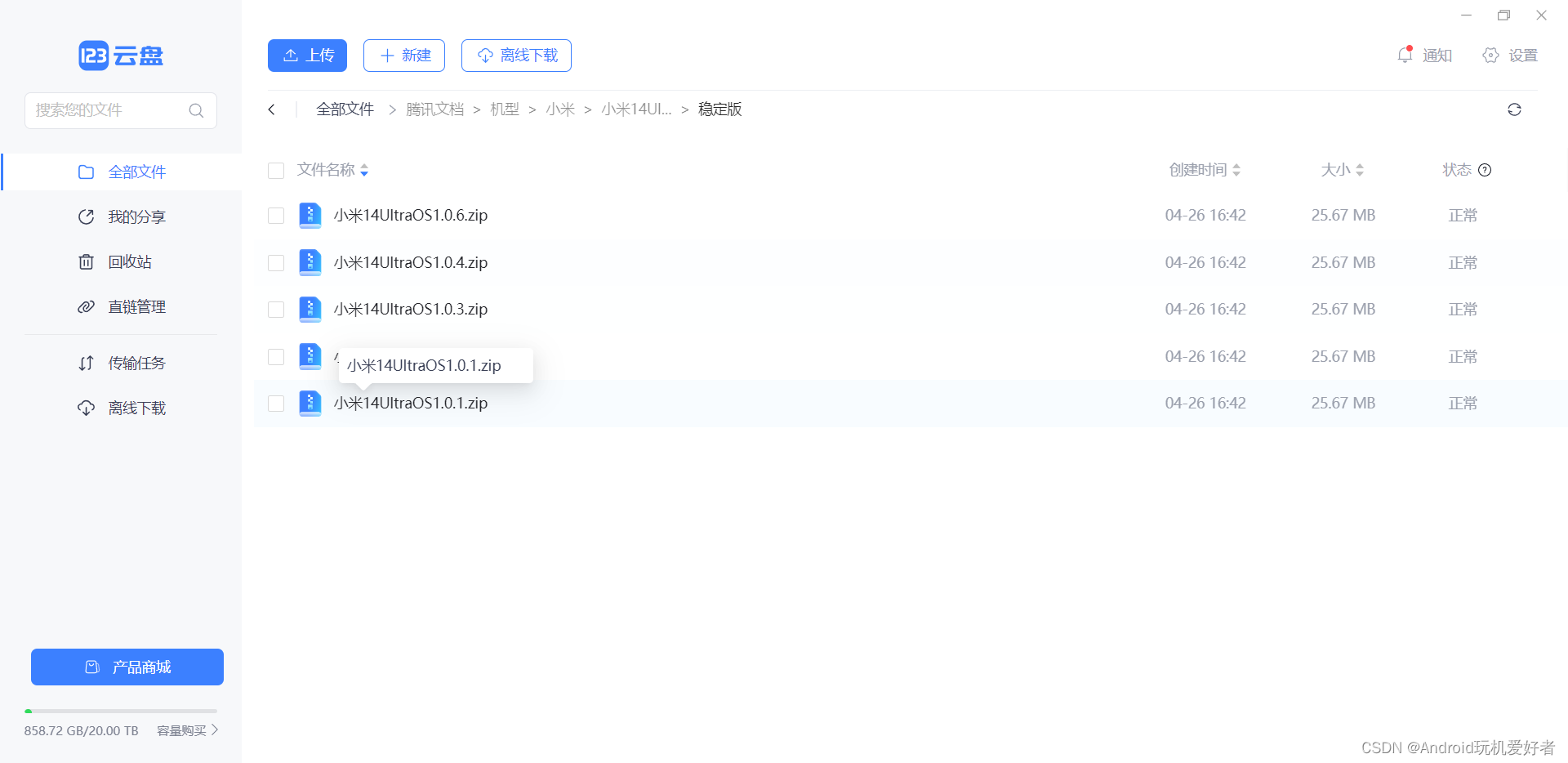Toggle the select-all checkbox in header
The width and height of the screenshot is (1568, 763).
click(x=276, y=171)
